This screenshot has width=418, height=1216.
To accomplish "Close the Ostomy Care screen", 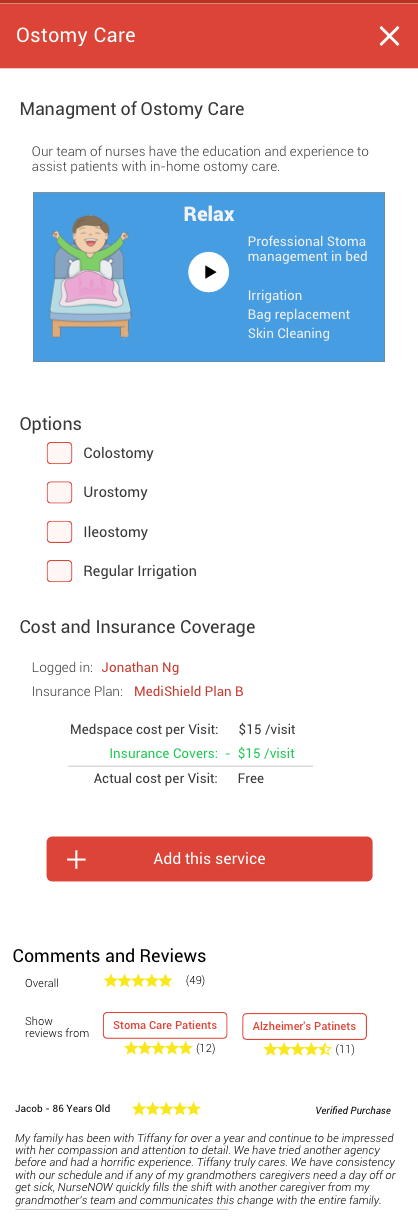I will pyautogui.click(x=389, y=37).
